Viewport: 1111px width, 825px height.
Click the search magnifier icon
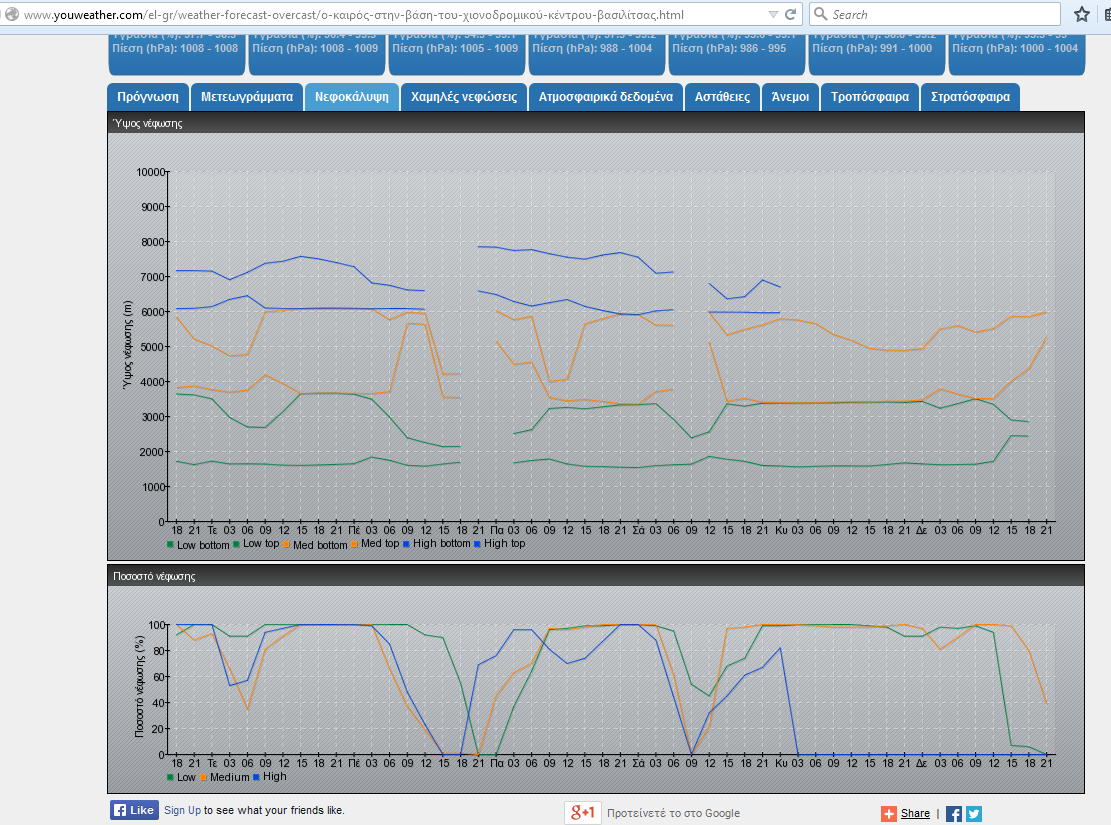(820, 14)
